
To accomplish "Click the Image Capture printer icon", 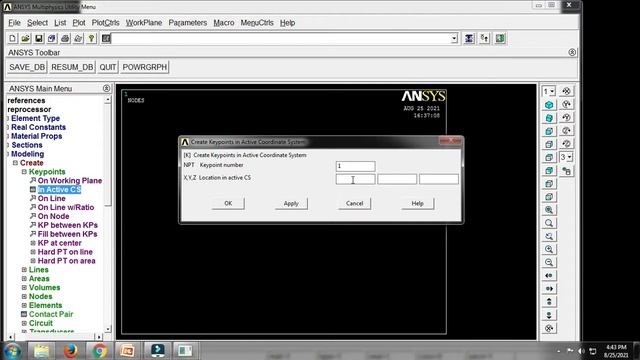I will [x=65, y=38].
